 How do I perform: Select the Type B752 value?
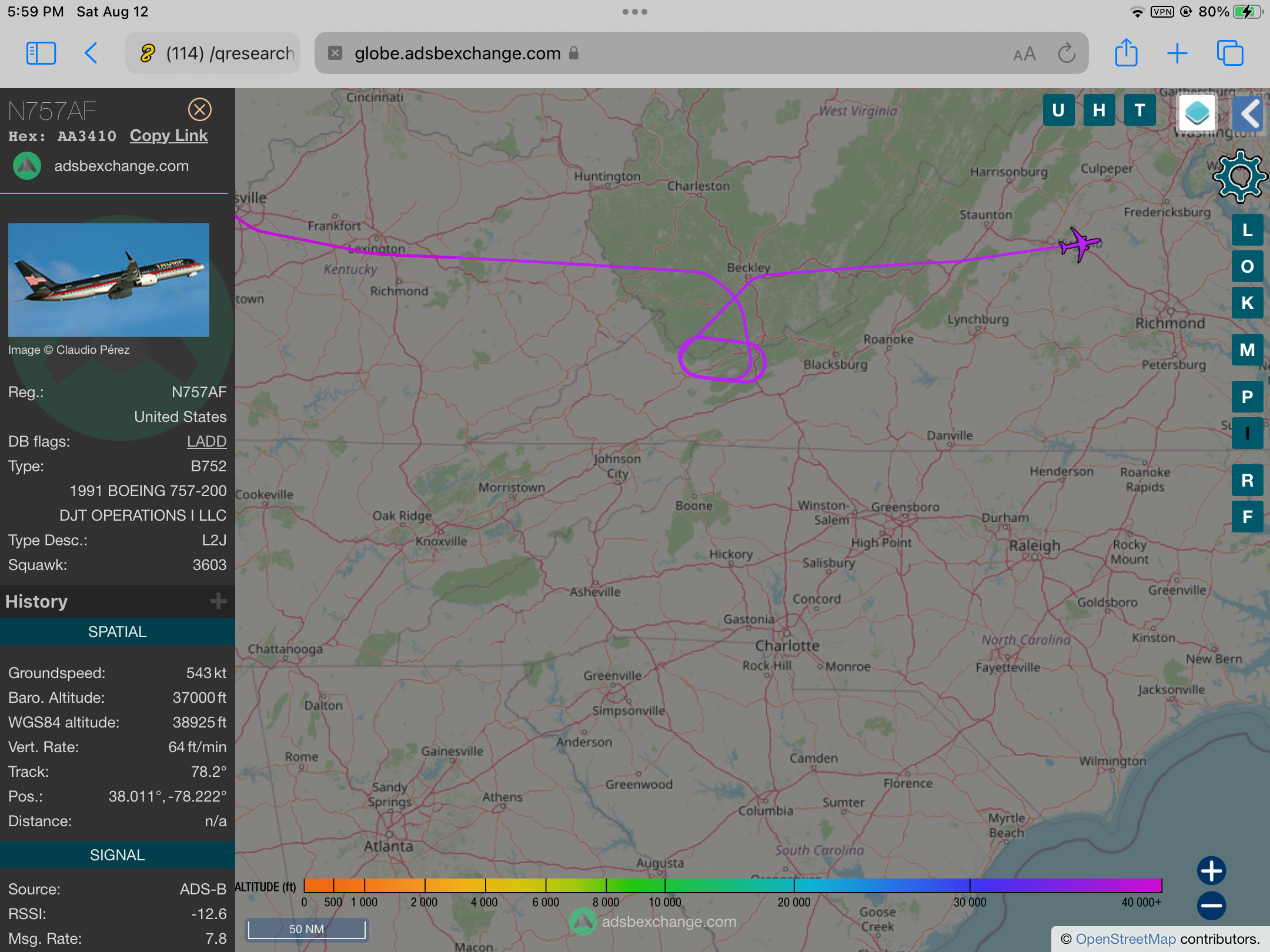pos(208,466)
